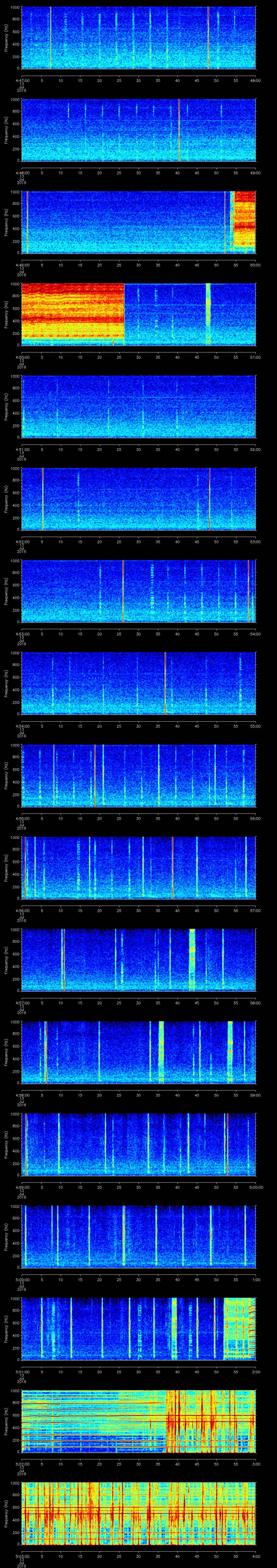Select the '4:59:00' time label
Viewport: 277px width, 1568px height.
point(22,1187)
